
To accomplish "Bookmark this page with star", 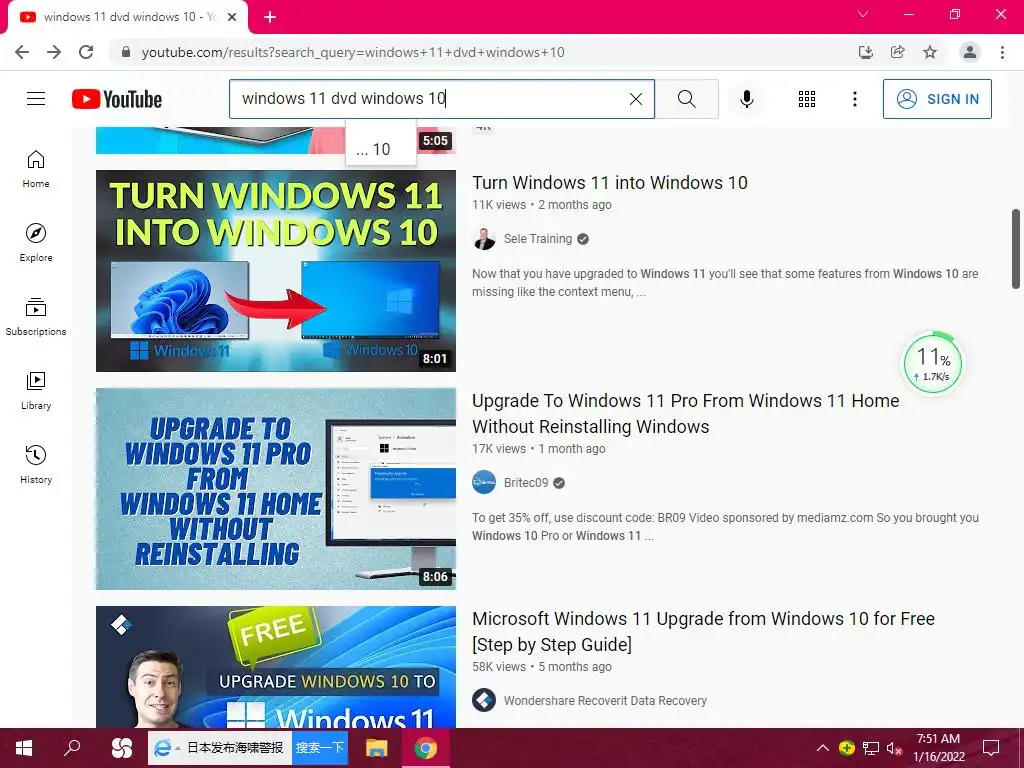I will pos(930,52).
